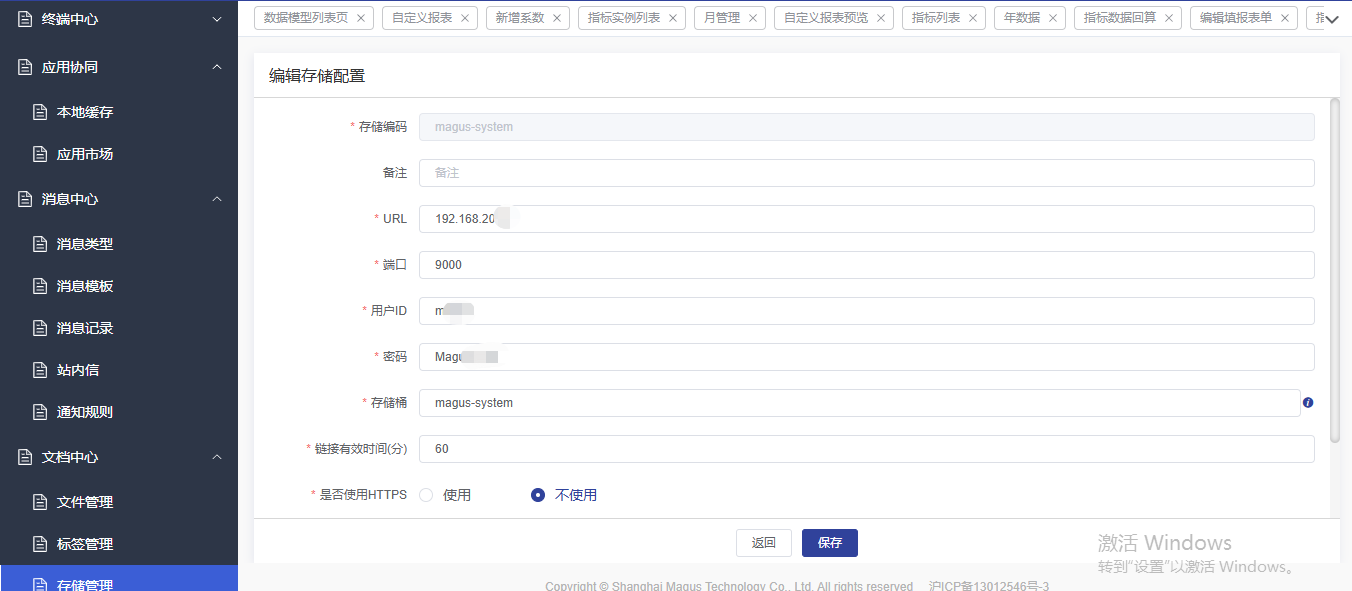
Task: Switch to the 月管理 tab
Action: pyautogui.click(x=722, y=18)
